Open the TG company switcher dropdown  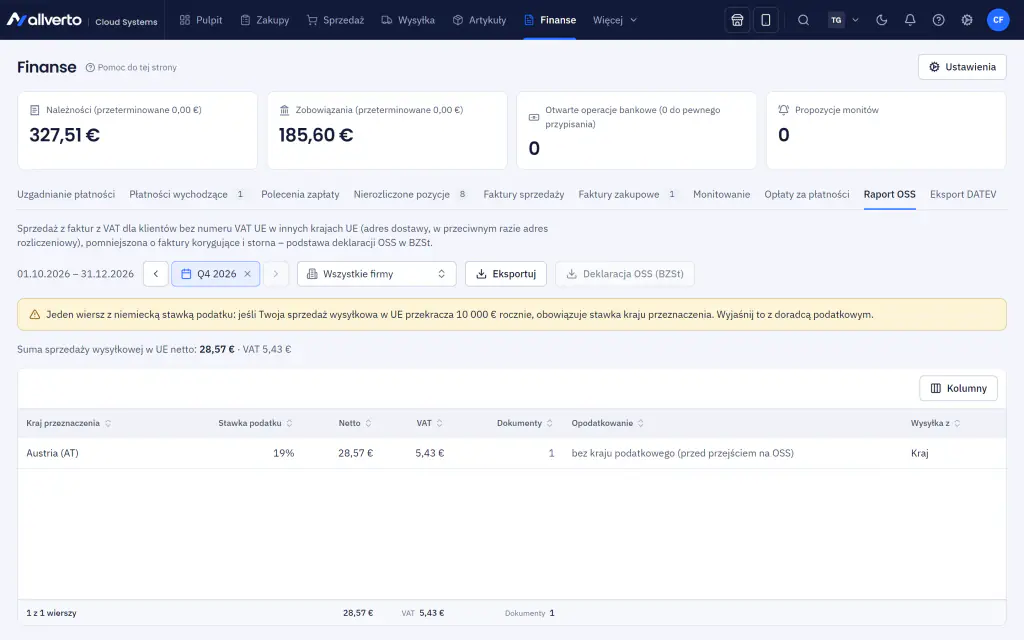pyautogui.click(x=843, y=20)
